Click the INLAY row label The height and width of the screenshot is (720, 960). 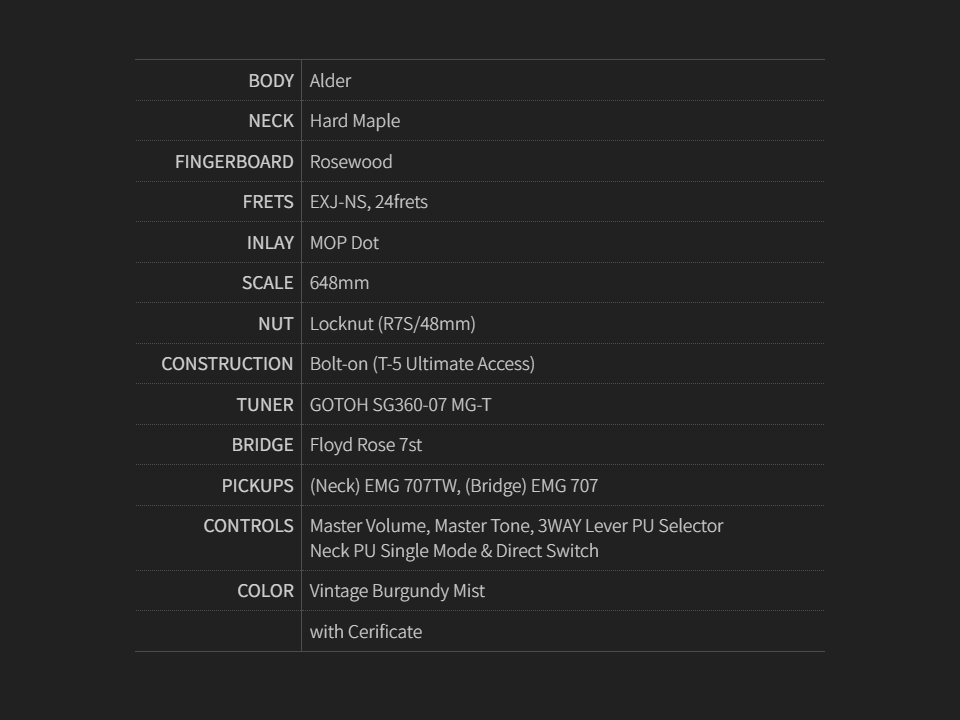tap(270, 243)
